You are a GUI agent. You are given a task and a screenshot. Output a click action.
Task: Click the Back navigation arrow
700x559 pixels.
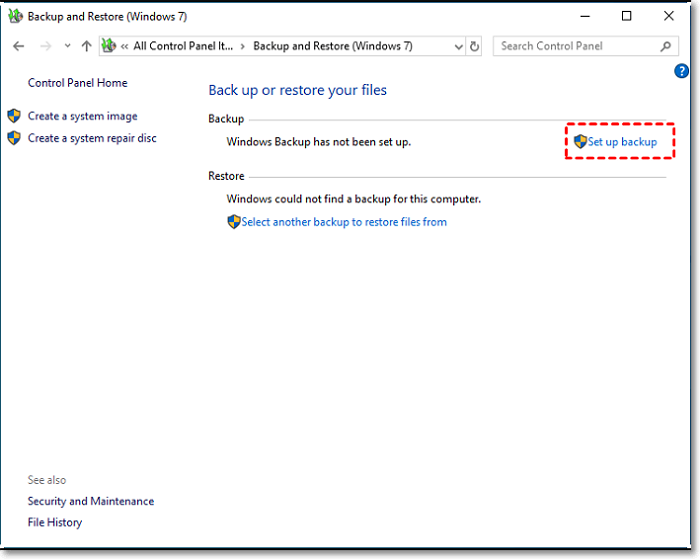[x=18, y=46]
